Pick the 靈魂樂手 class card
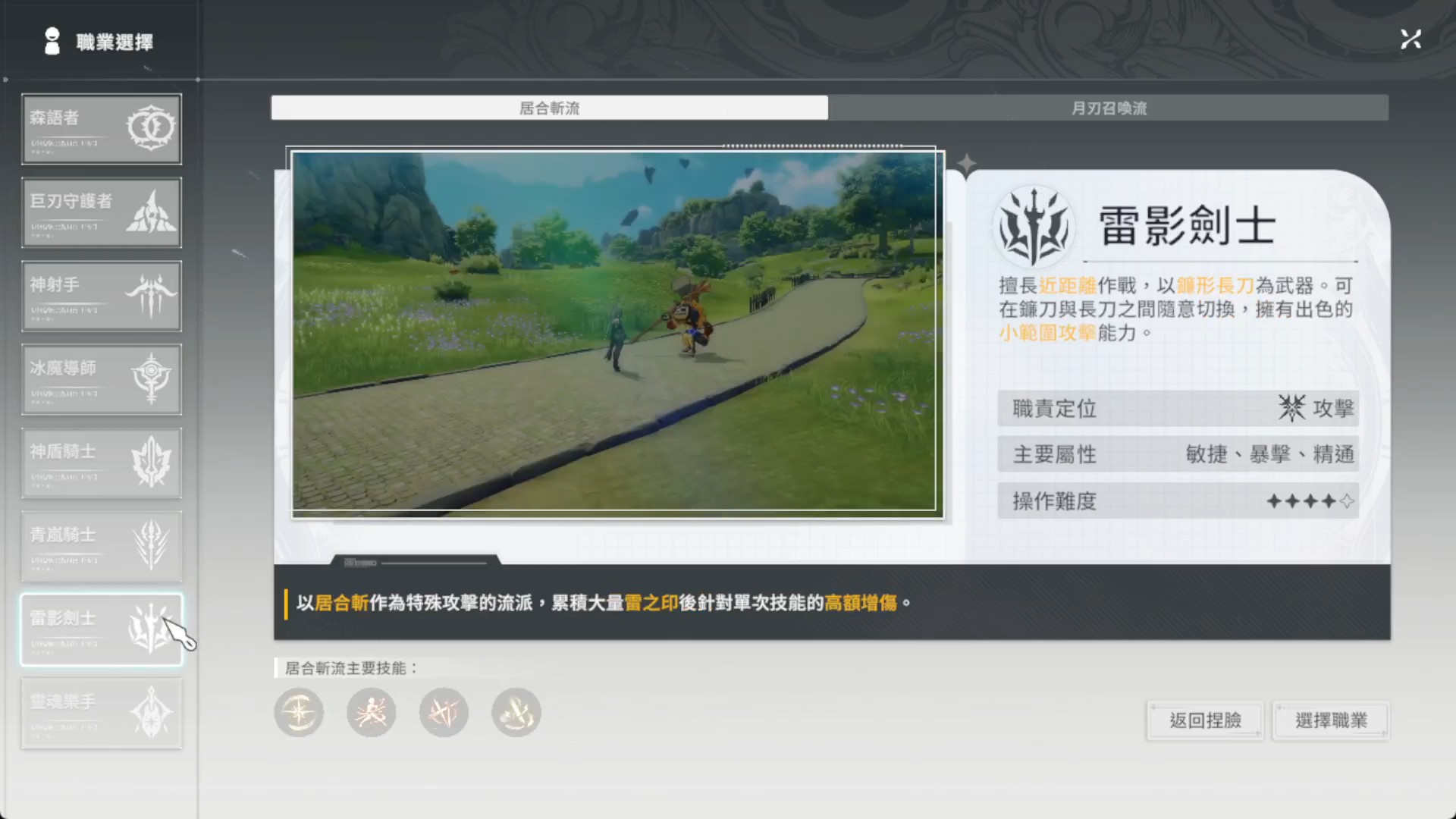The height and width of the screenshot is (819, 1456). point(101,713)
